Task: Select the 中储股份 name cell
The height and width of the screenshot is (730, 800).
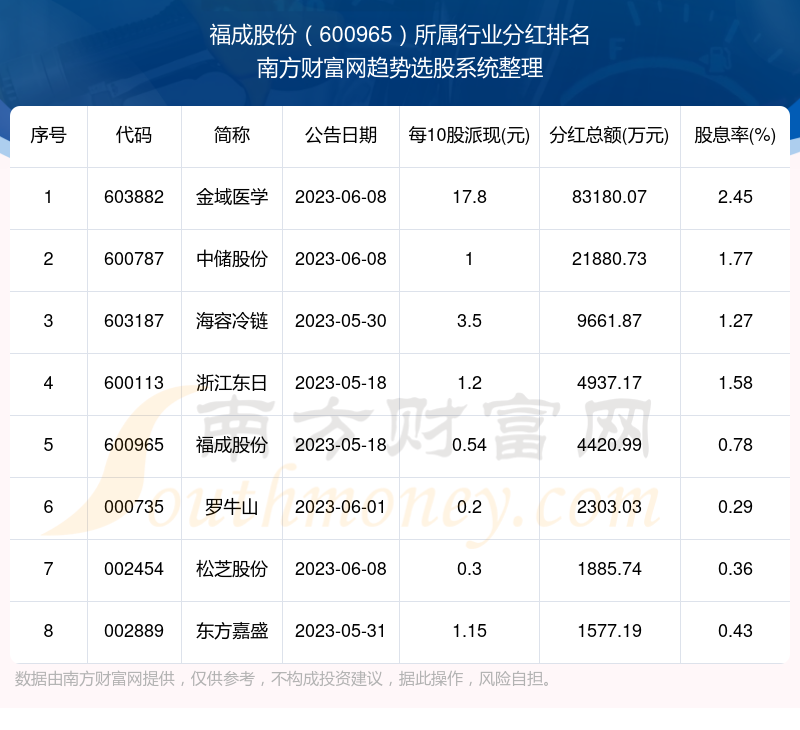Action: click(232, 259)
